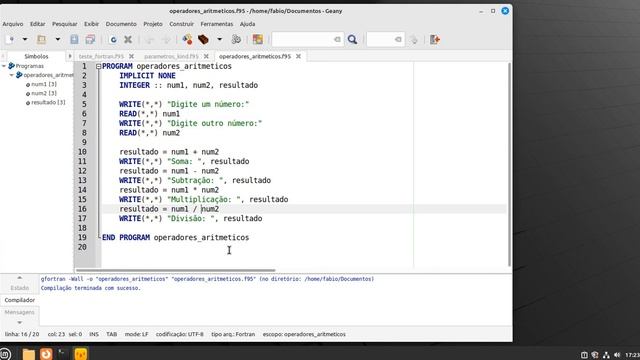Click the magnifier Find icon
This screenshot has width=640, height=360.
click(x=352, y=40)
